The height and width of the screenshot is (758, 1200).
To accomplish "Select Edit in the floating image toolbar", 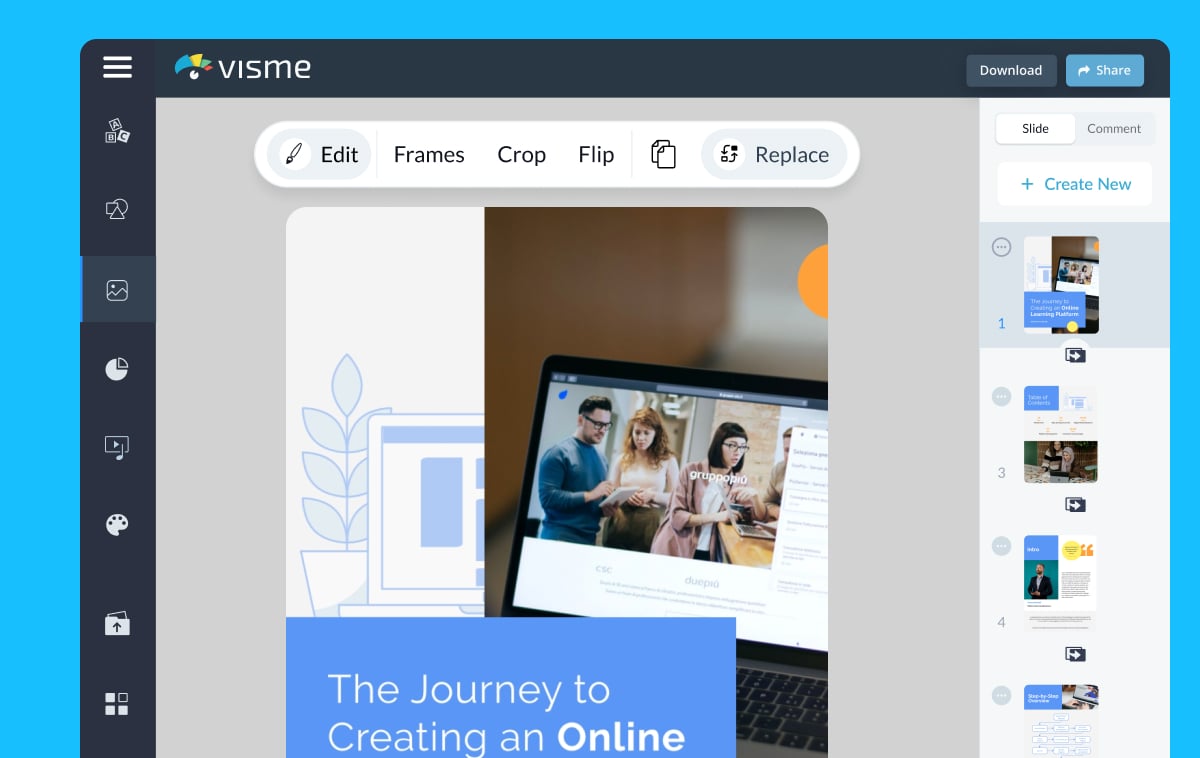I will [319, 154].
